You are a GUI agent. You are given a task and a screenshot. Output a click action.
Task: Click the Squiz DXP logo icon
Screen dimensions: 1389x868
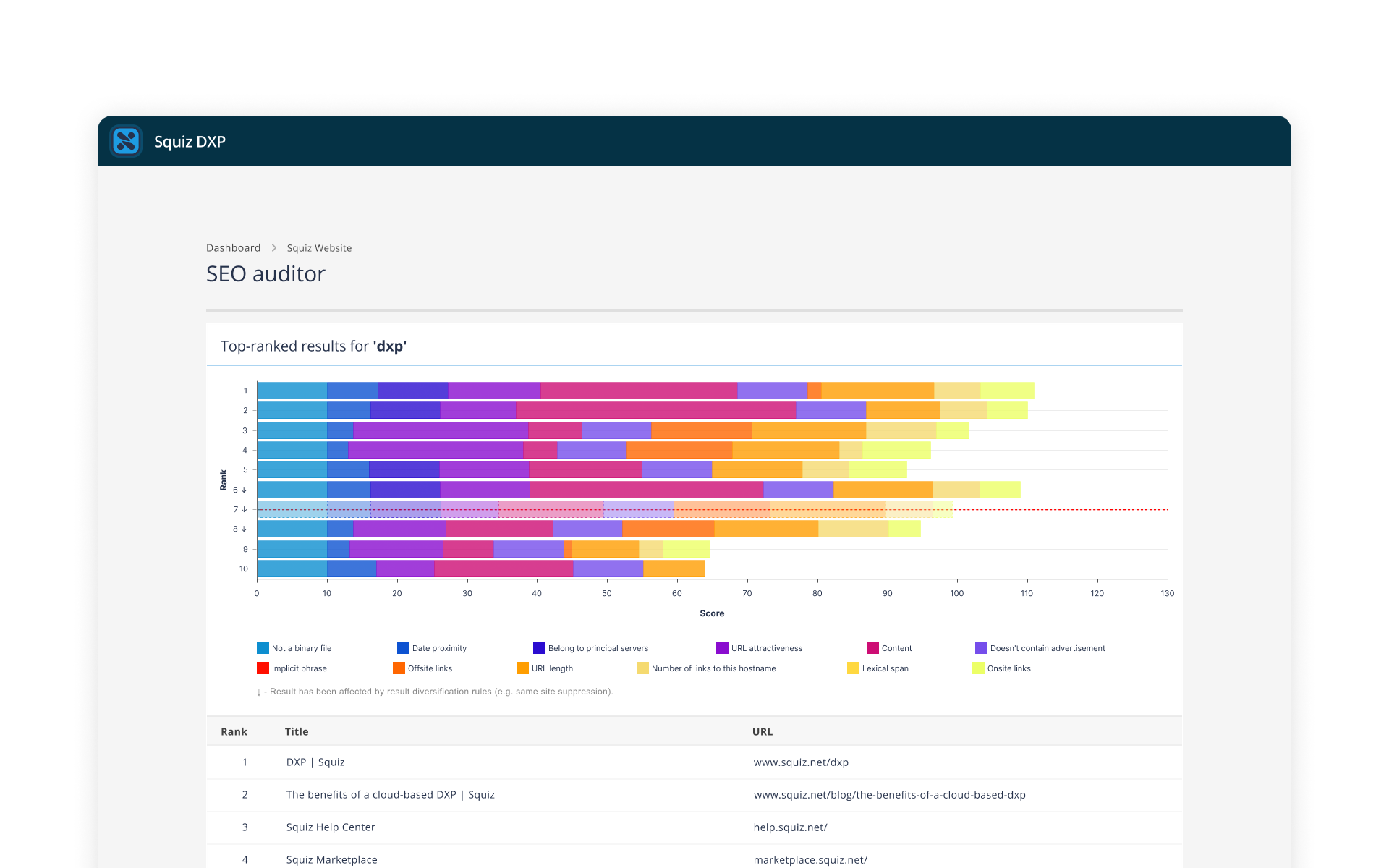point(126,141)
